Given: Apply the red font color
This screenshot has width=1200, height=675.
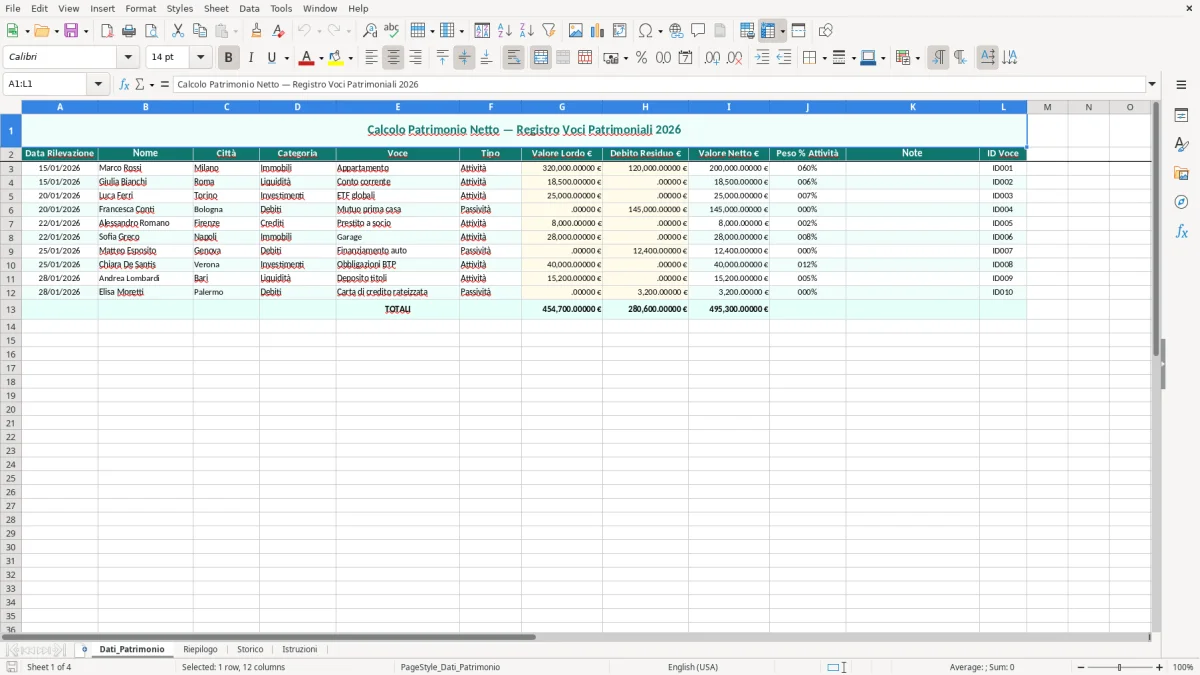Looking at the screenshot, I should tap(307, 58).
